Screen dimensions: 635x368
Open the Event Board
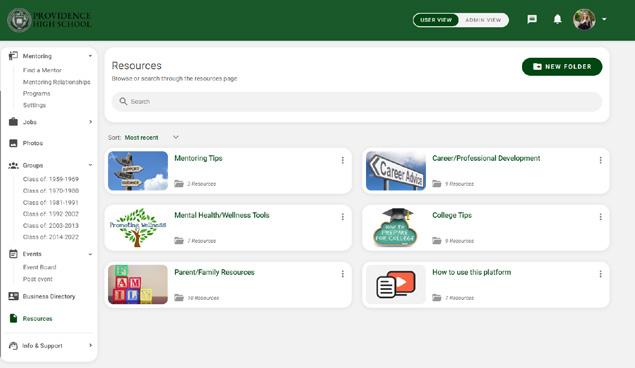(39, 267)
